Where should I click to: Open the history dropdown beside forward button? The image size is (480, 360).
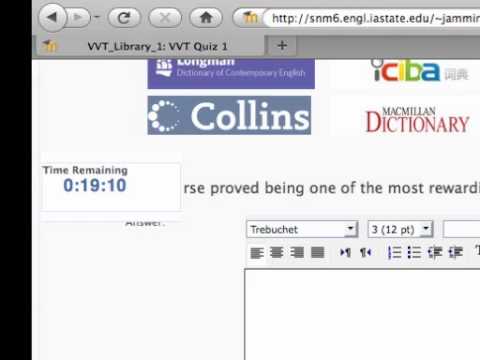click(x=97, y=17)
